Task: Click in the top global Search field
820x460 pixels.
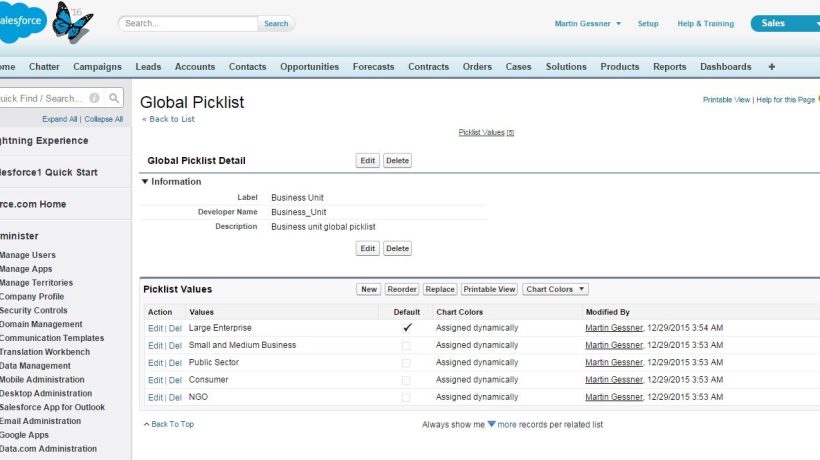Action: coord(188,23)
